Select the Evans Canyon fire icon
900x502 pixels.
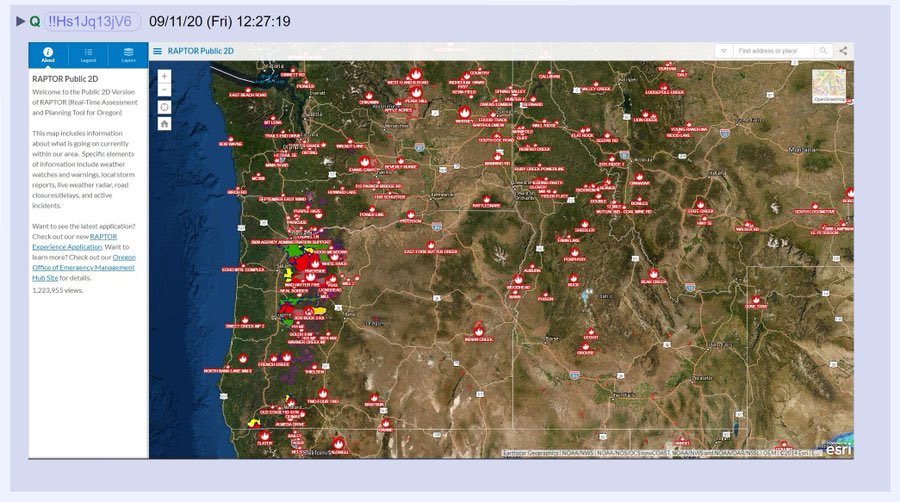[364, 162]
